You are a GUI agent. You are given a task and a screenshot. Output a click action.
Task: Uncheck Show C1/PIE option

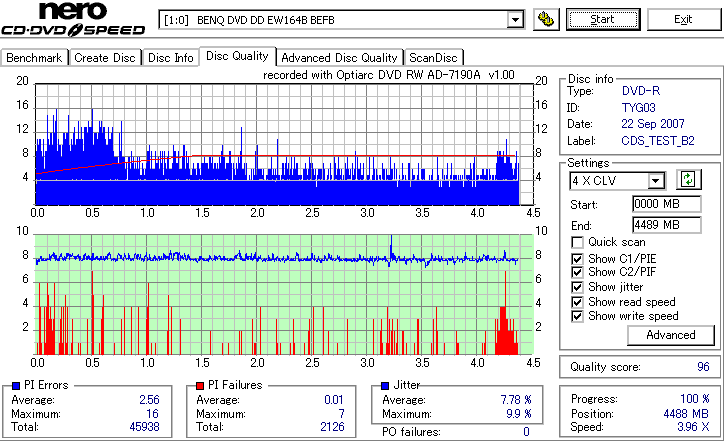(577, 259)
